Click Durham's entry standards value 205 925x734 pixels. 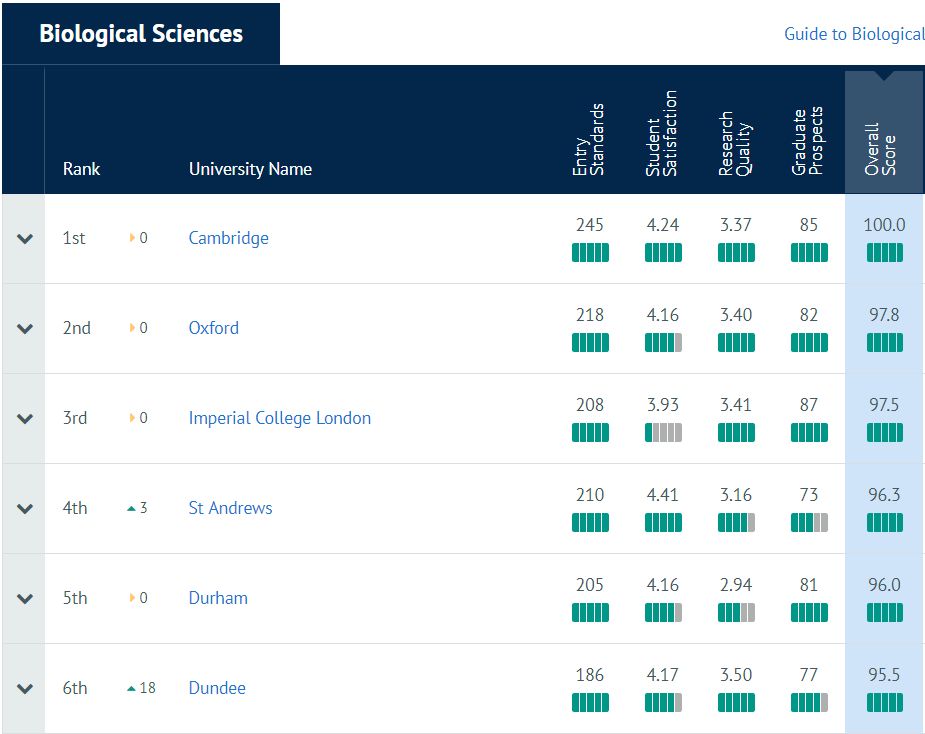(590, 585)
